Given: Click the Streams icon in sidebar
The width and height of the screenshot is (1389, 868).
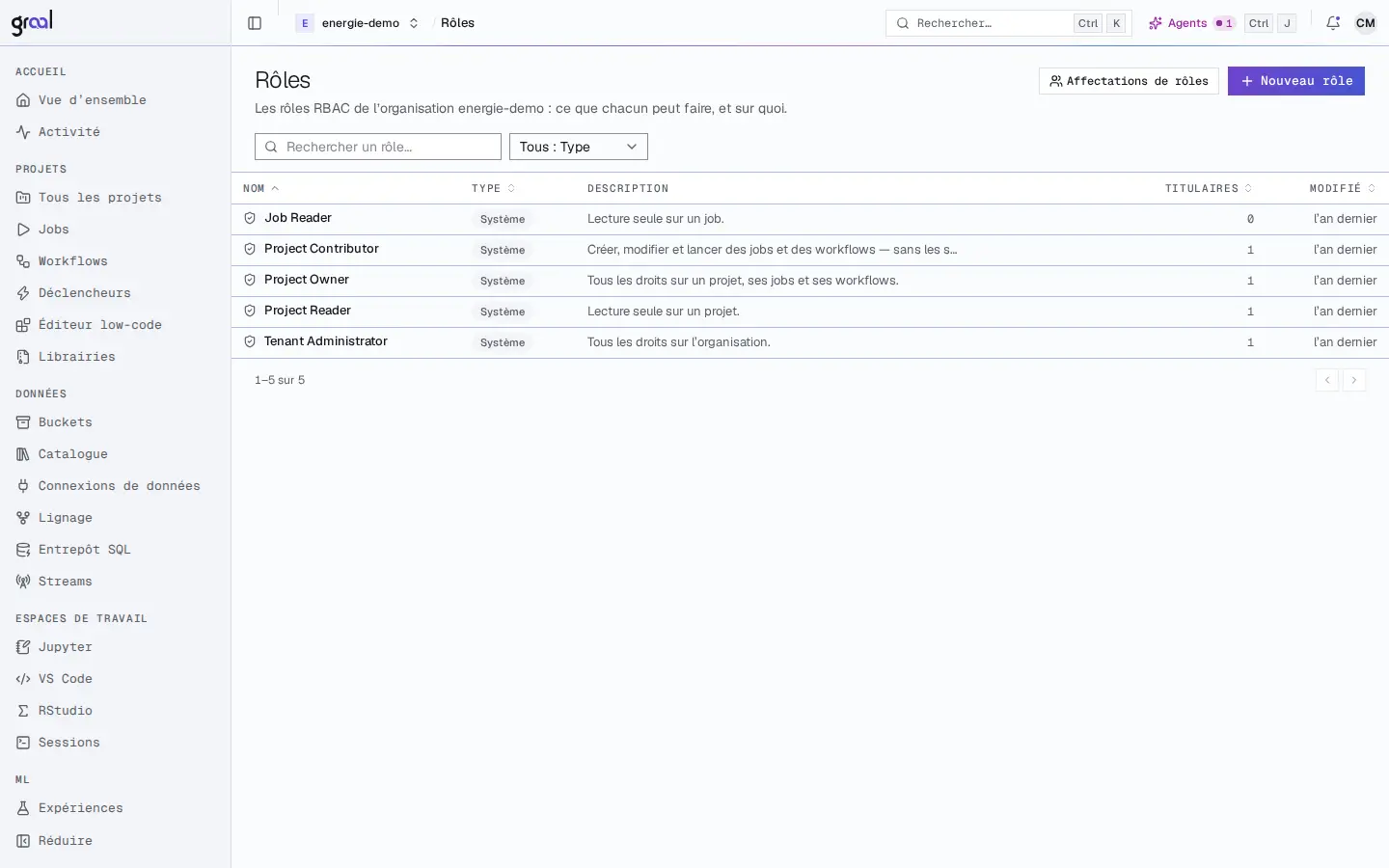Looking at the screenshot, I should [x=23, y=582].
